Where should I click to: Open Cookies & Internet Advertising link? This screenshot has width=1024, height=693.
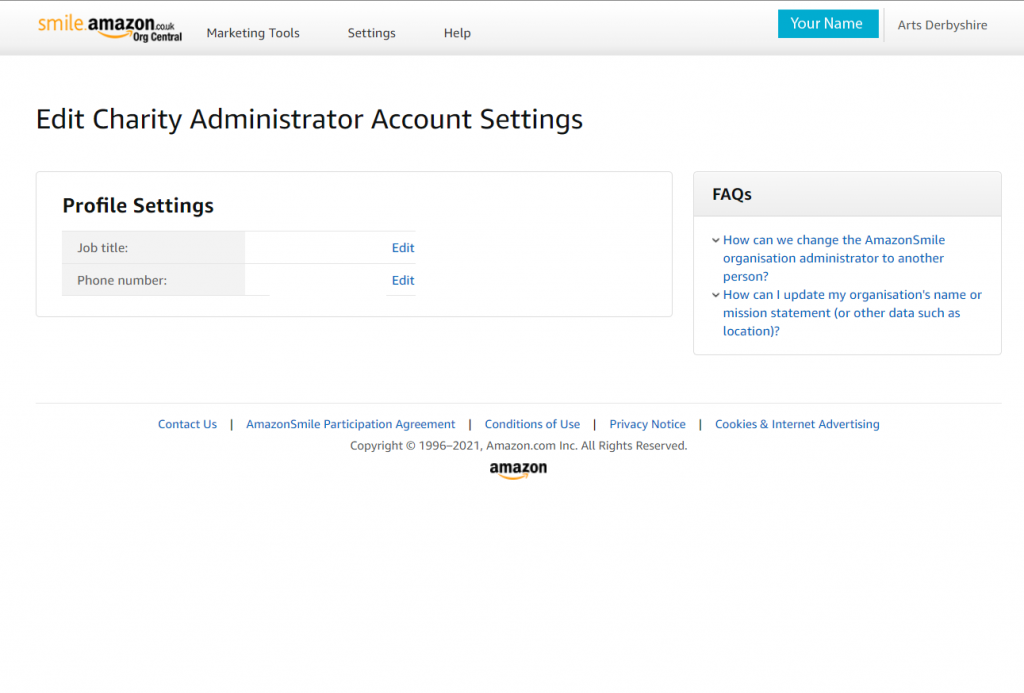797,424
